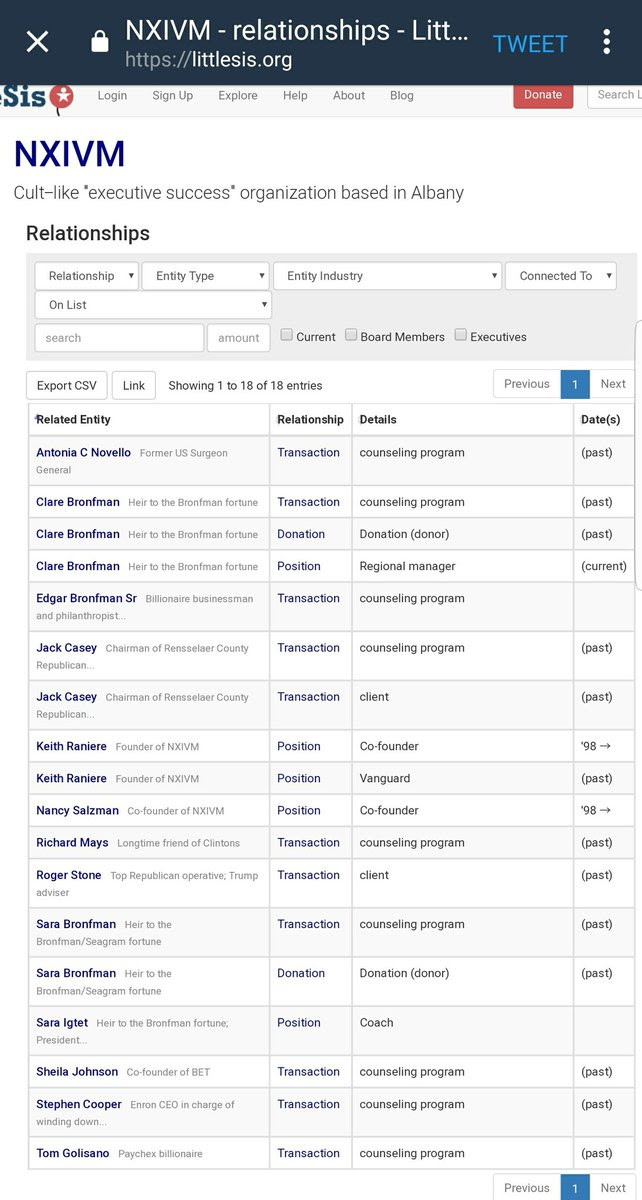This screenshot has width=642, height=1200.
Task: Open Sara Bronfman Donation relationship link
Action: (301, 974)
